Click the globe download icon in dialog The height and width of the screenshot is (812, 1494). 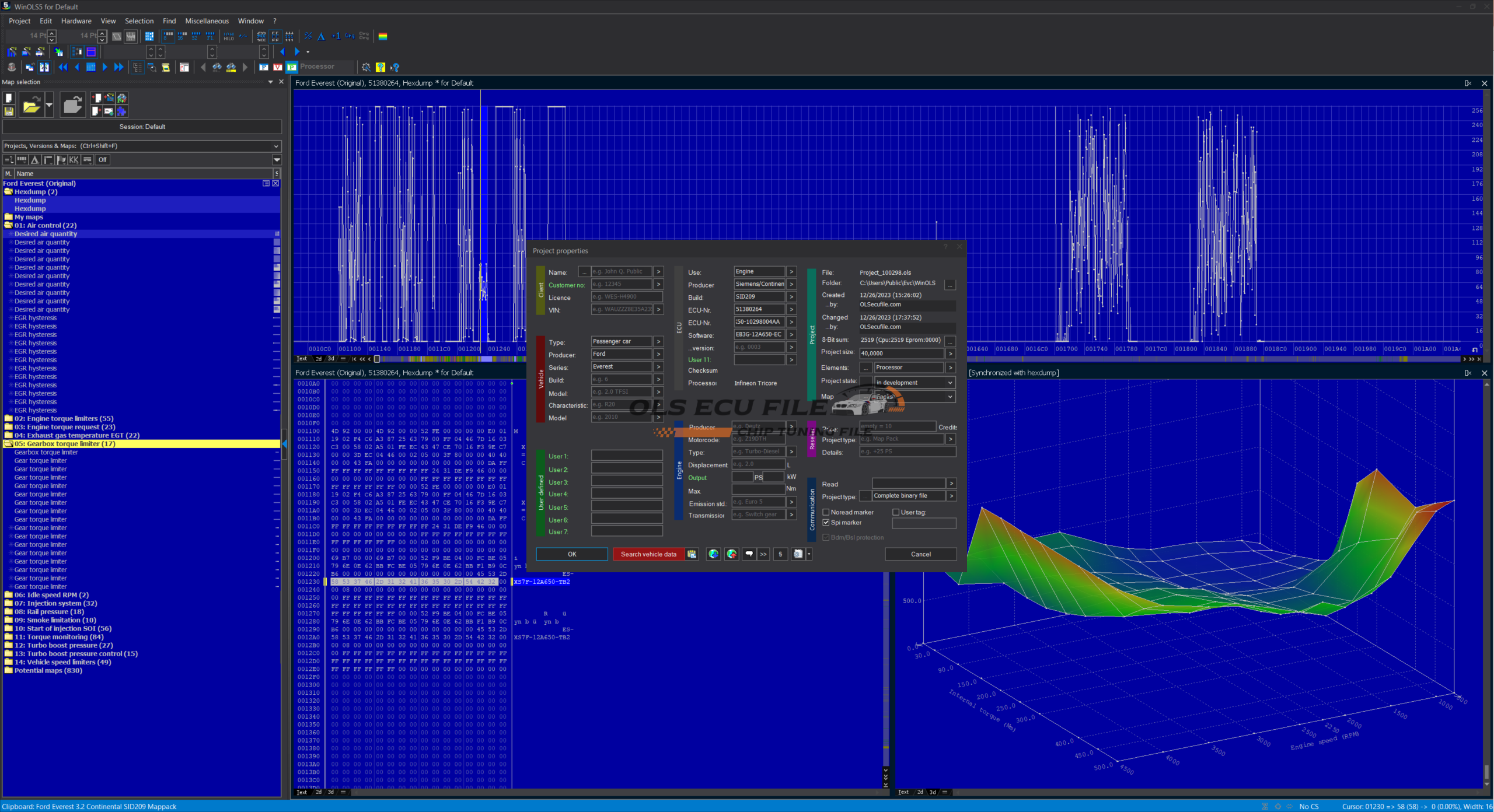713,554
